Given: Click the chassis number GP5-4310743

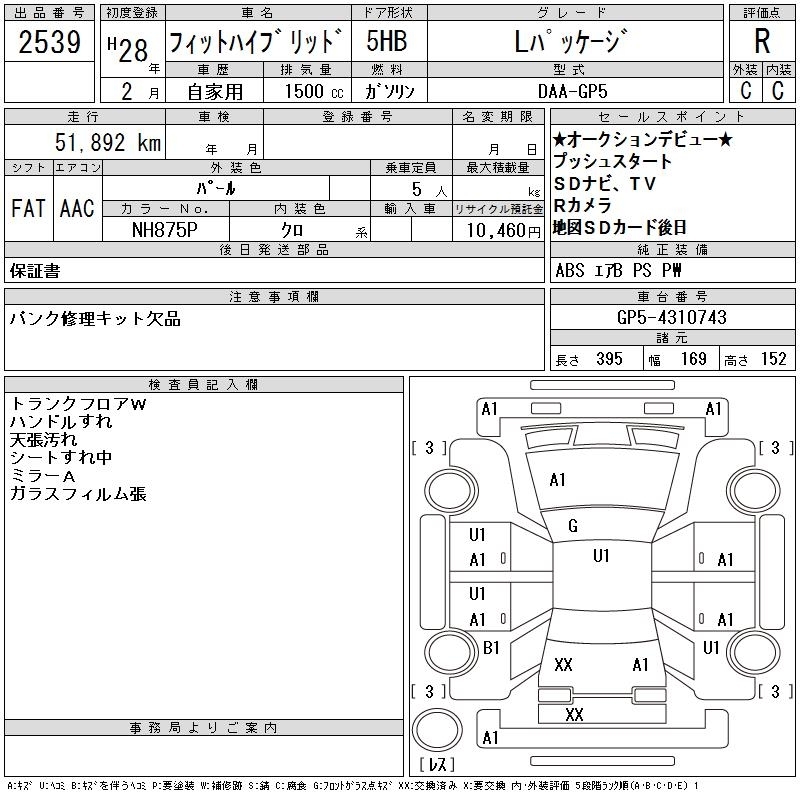Looking at the screenshot, I should pos(671,317).
